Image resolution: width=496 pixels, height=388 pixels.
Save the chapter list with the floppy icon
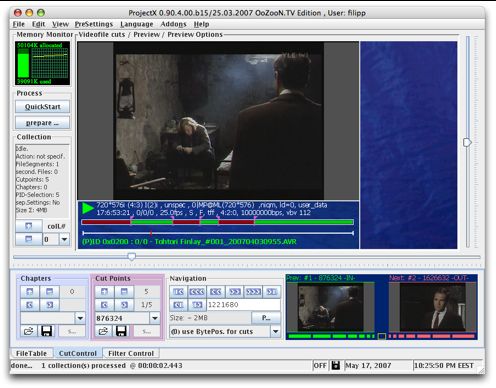point(47,331)
